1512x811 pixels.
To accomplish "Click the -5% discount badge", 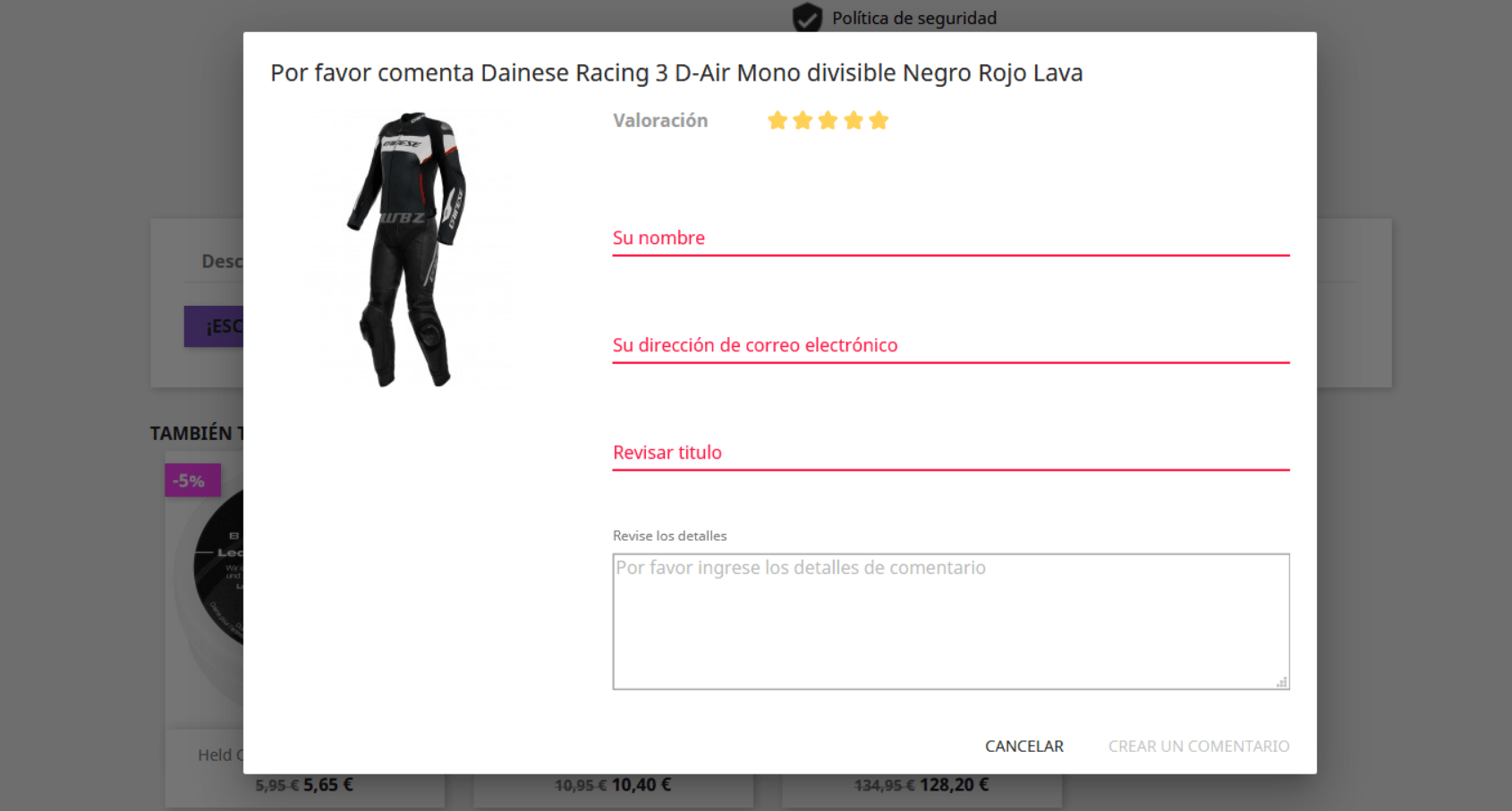I will tap(192, 480).
